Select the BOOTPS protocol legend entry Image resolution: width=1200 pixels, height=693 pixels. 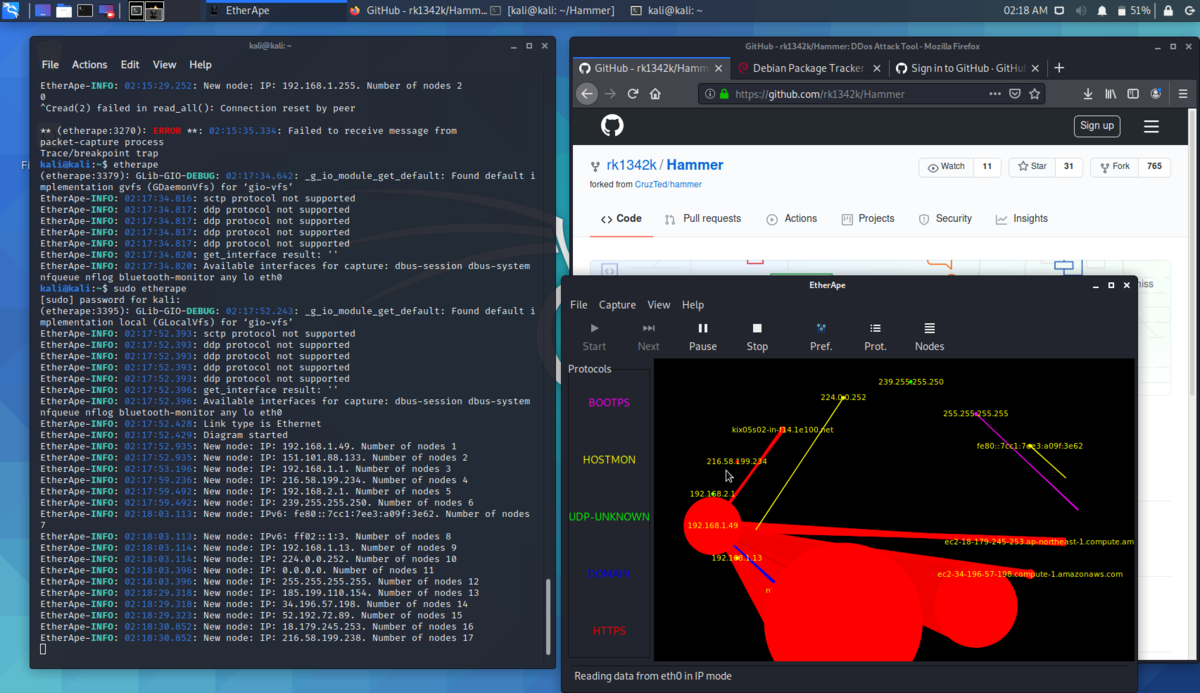[609, 402]
